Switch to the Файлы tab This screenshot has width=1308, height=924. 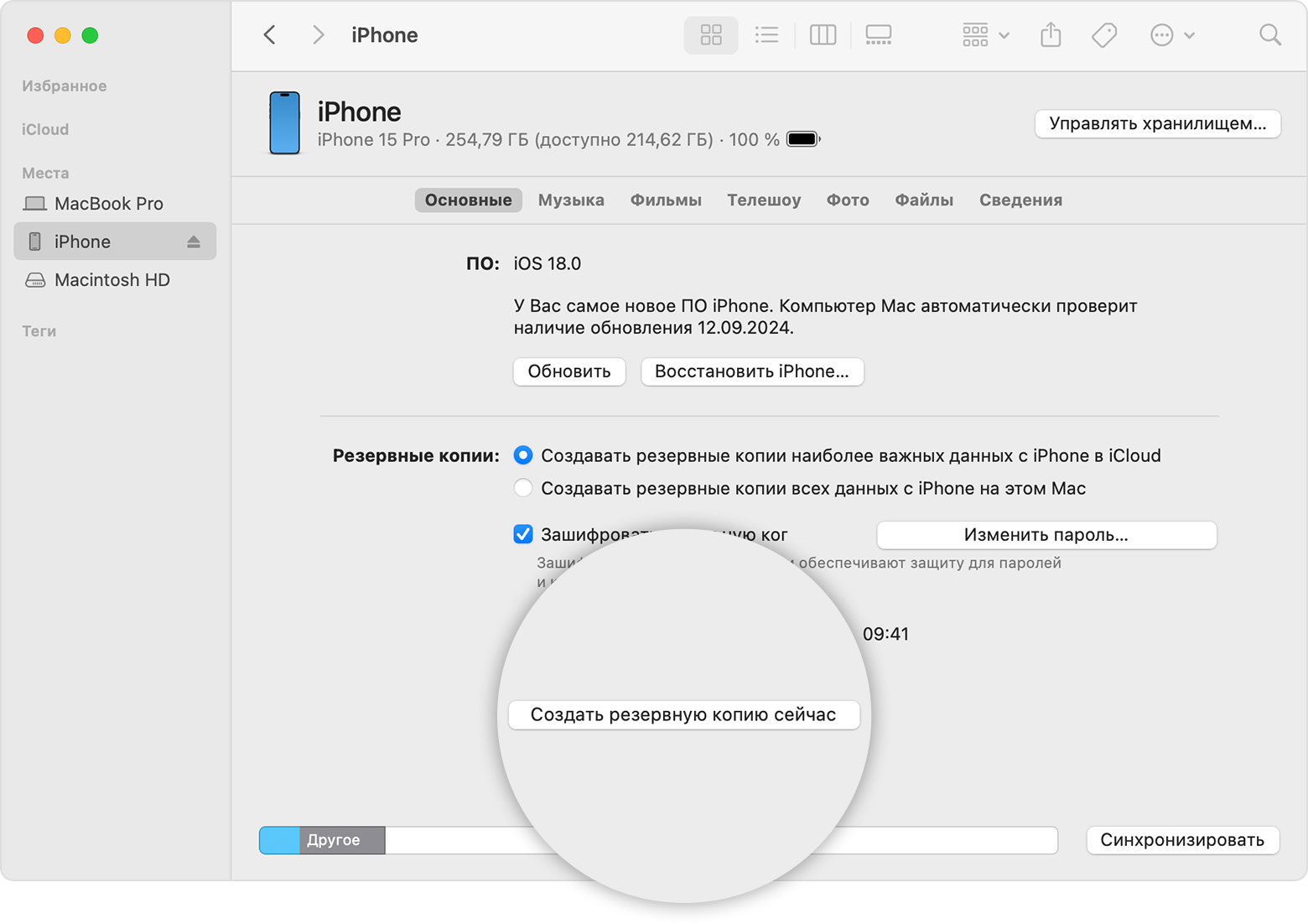click(924, 200)
